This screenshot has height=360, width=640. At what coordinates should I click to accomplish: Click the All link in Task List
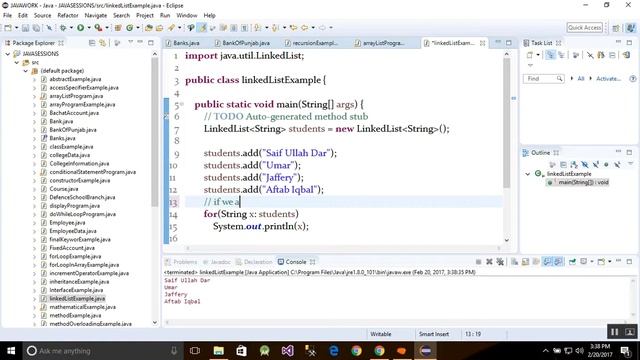pyautogui.click(x=581, y=78)
